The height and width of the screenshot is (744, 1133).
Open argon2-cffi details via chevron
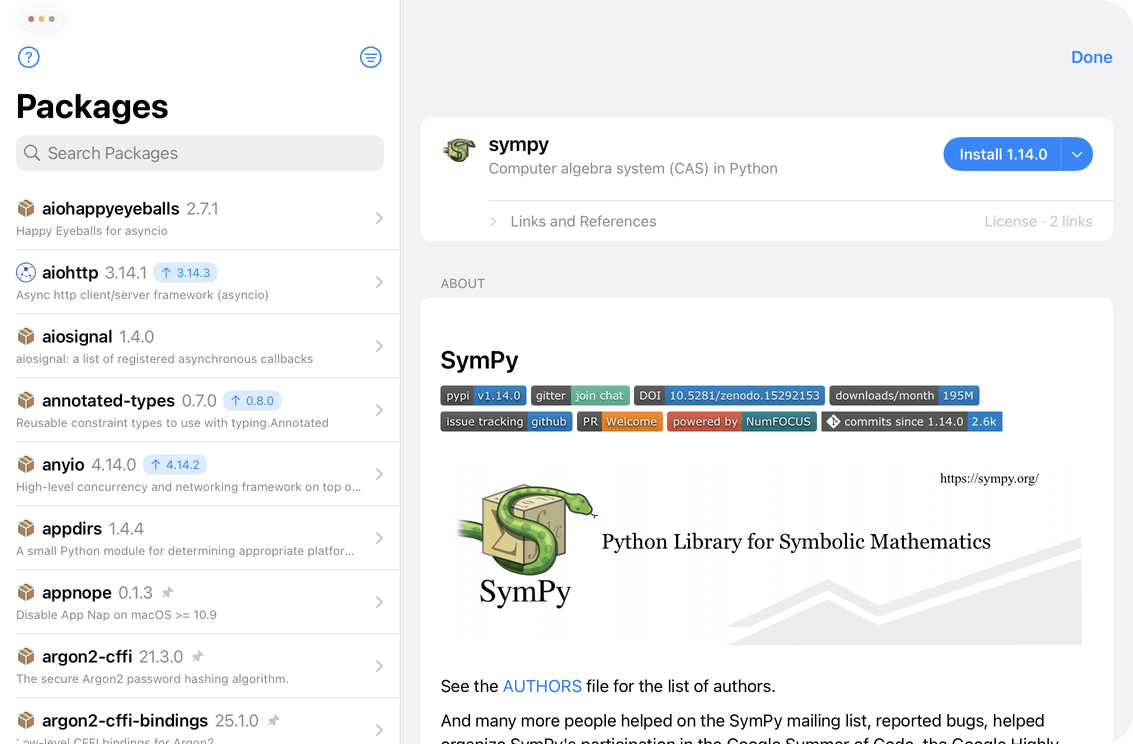point(379,666)
